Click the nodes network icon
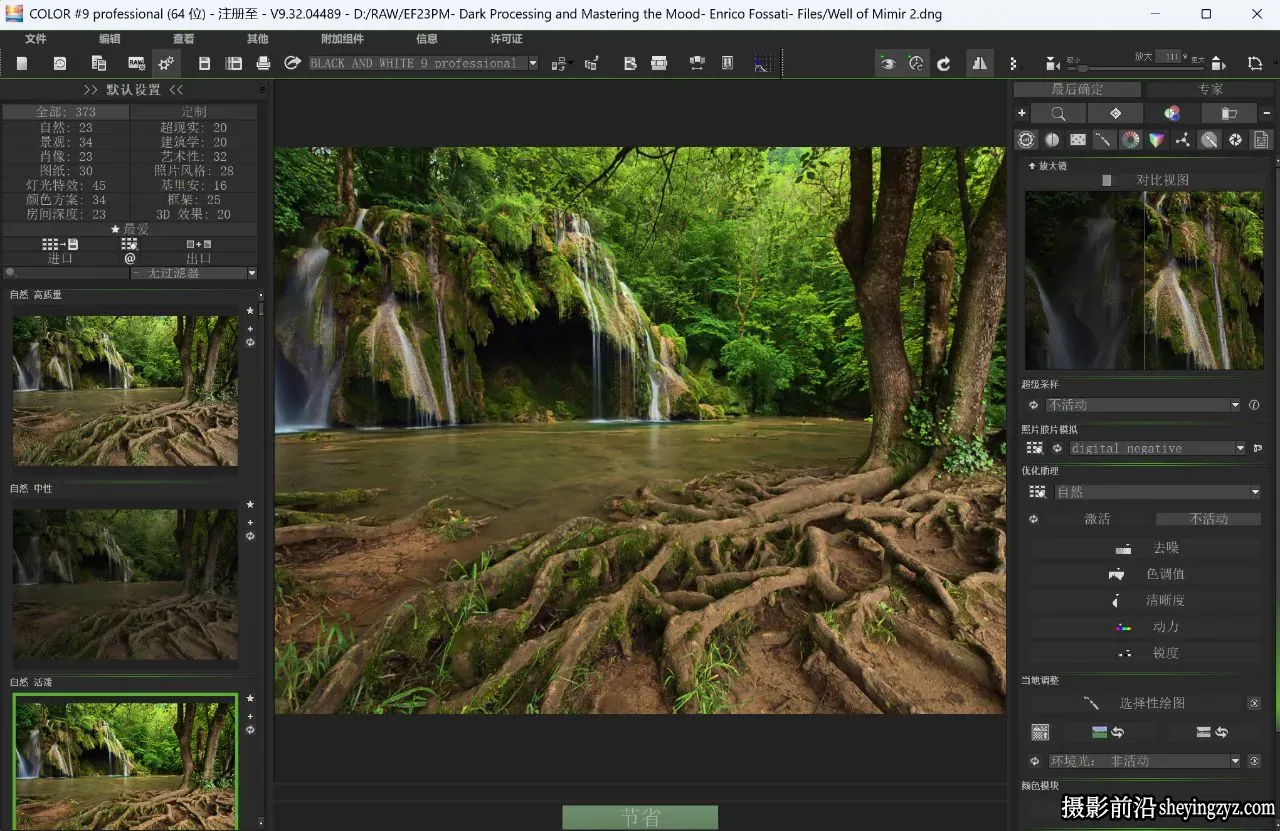Image resolution: width=1280 pixels, height=831 pixels. (x=1183, y=140)
